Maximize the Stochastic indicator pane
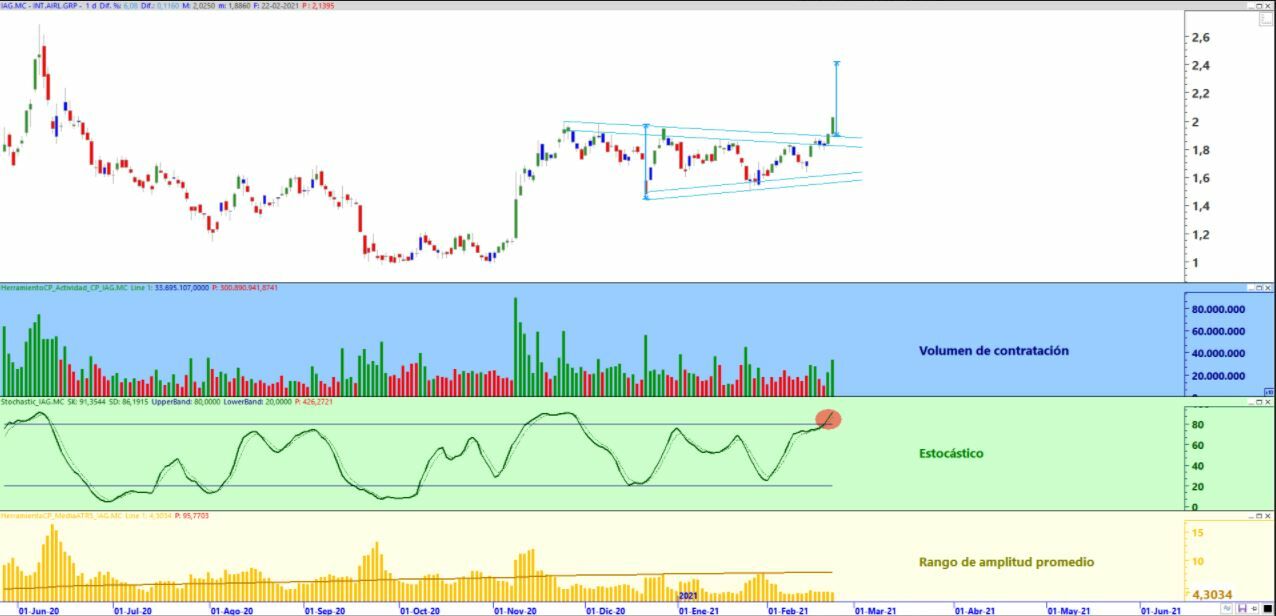Viewport: 1276px width, 616px height. click(1259, 402)
